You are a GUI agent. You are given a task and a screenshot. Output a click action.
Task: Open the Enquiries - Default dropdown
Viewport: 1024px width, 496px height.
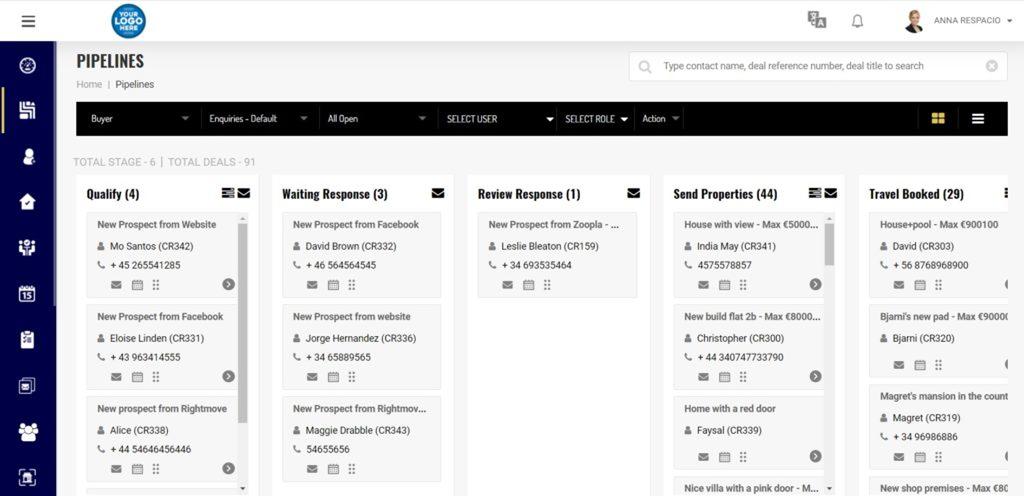pos(258,119)
